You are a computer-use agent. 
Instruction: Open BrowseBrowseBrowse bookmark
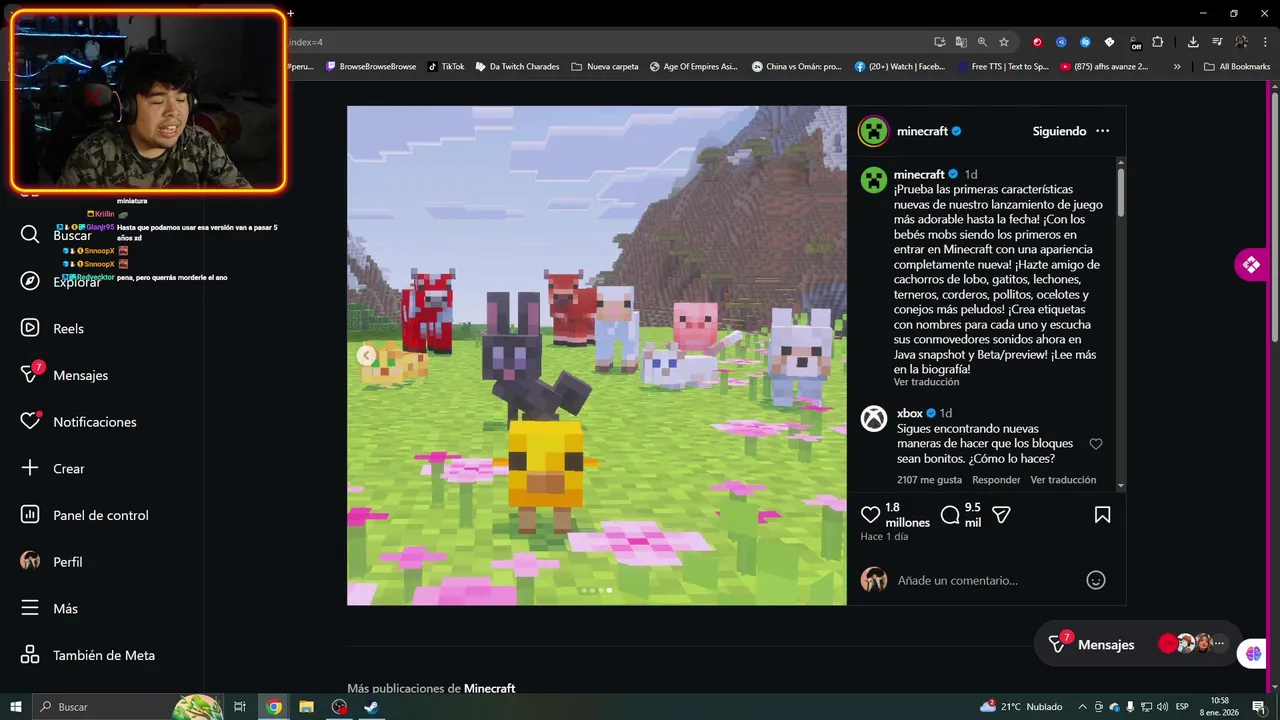coord(371,67)
